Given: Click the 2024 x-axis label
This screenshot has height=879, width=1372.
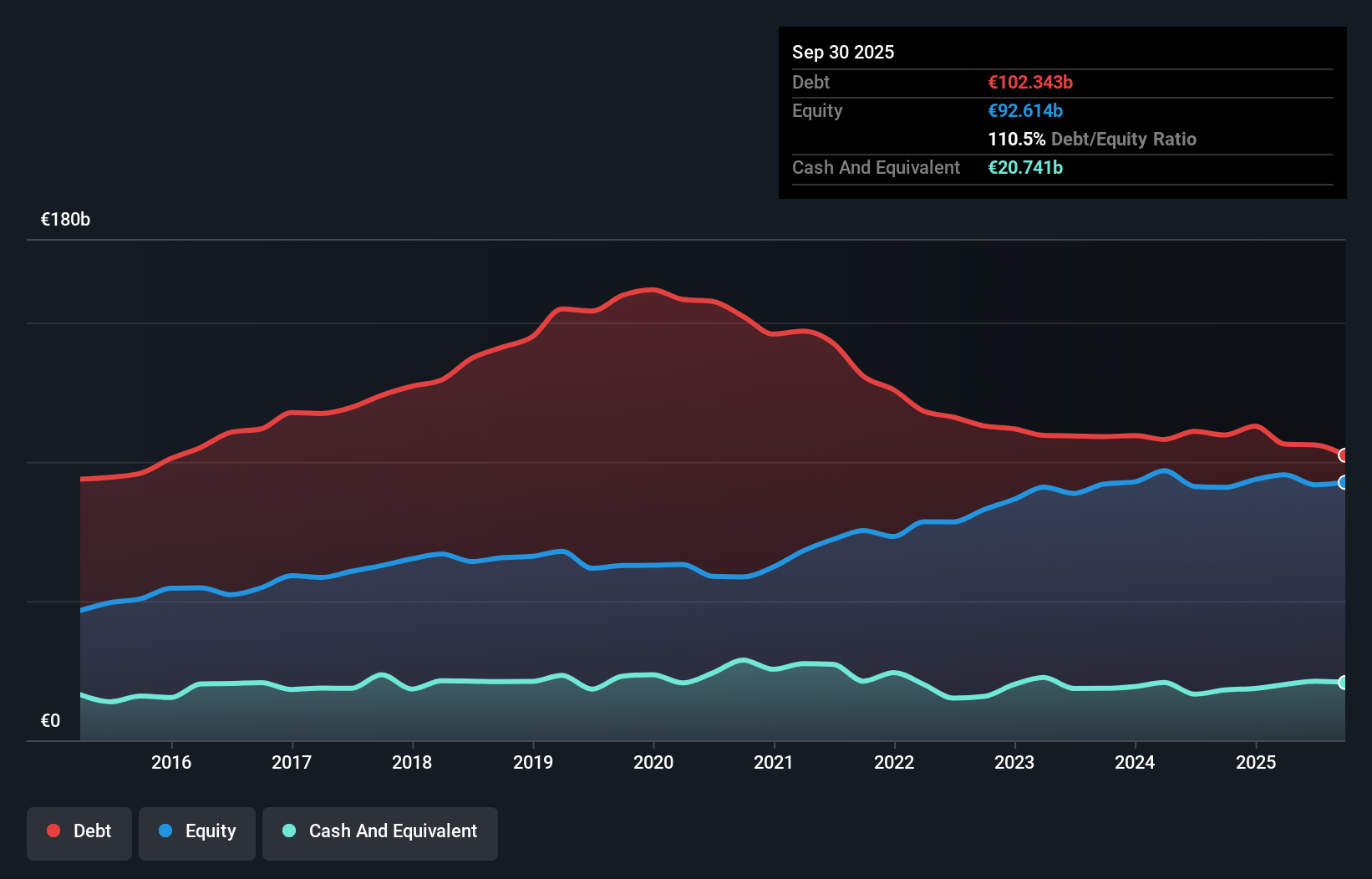Looking at the screenshot, I should click(1135, 762).
